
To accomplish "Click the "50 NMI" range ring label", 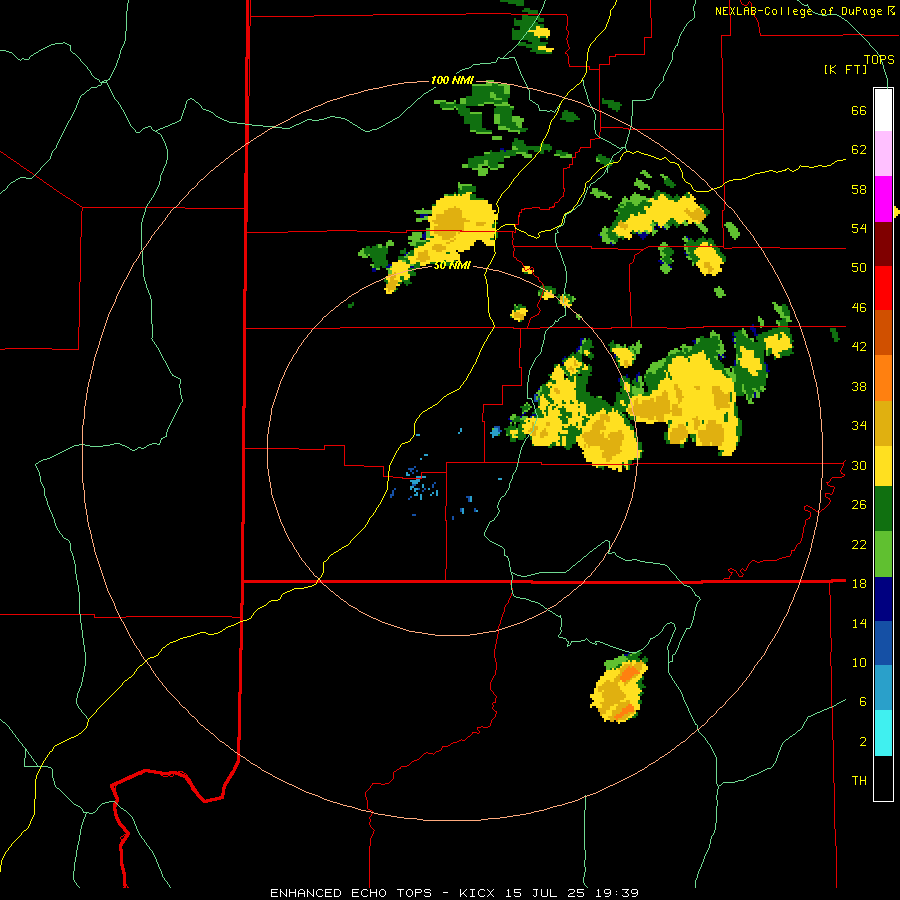I will click(x=452, y=265).
